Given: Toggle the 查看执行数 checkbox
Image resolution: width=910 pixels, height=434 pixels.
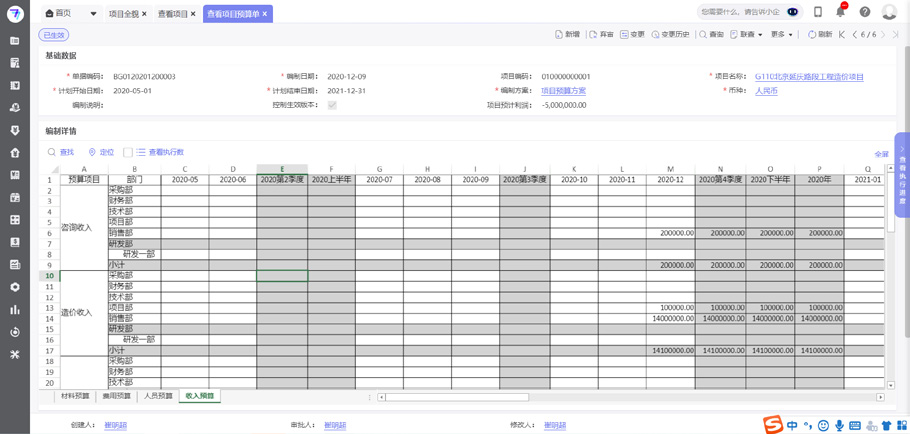Looking at the screenshot, I should click(x=128, y=152).
